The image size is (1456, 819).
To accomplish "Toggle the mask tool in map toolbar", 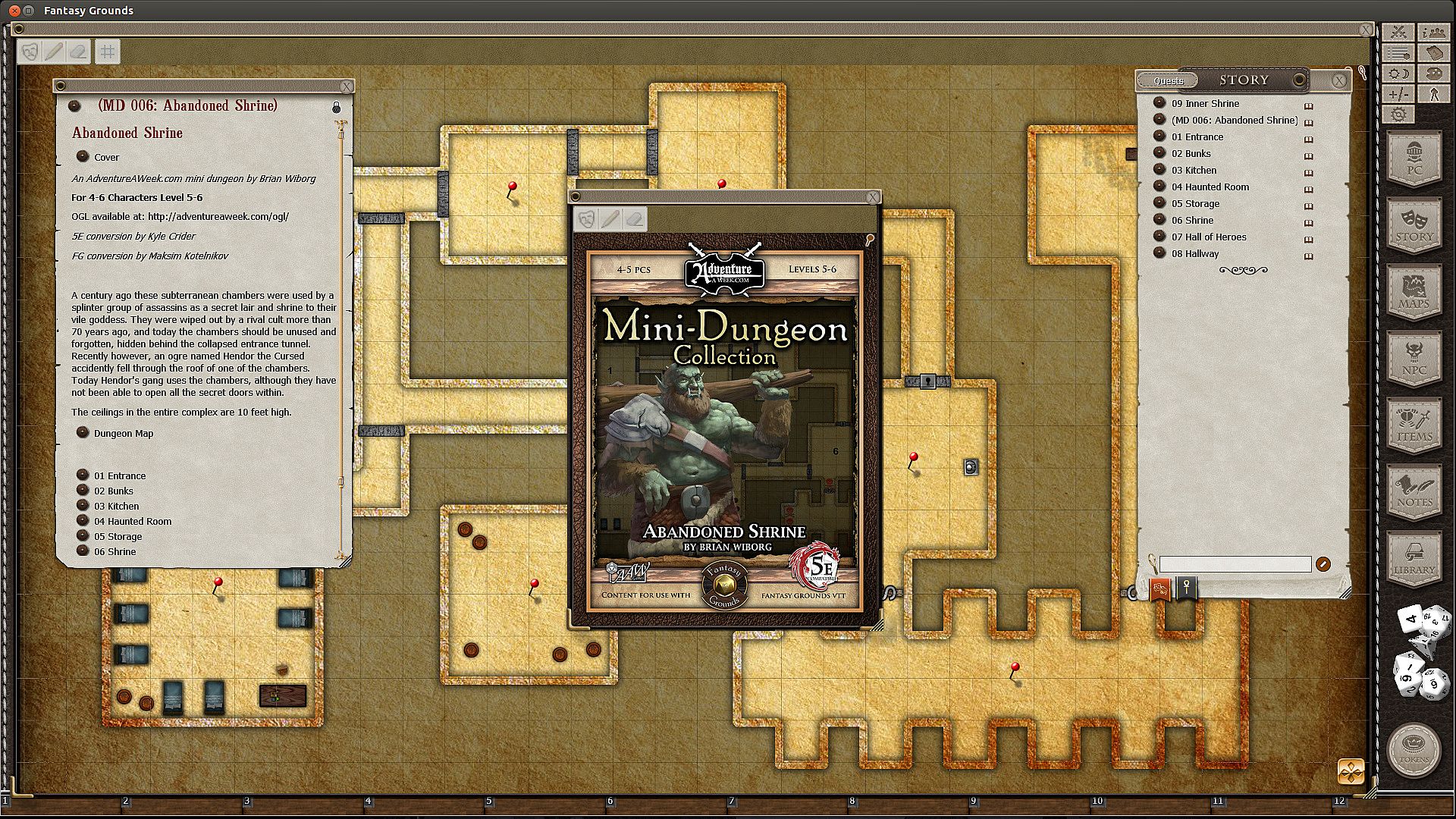I will [x=30, y=52].
